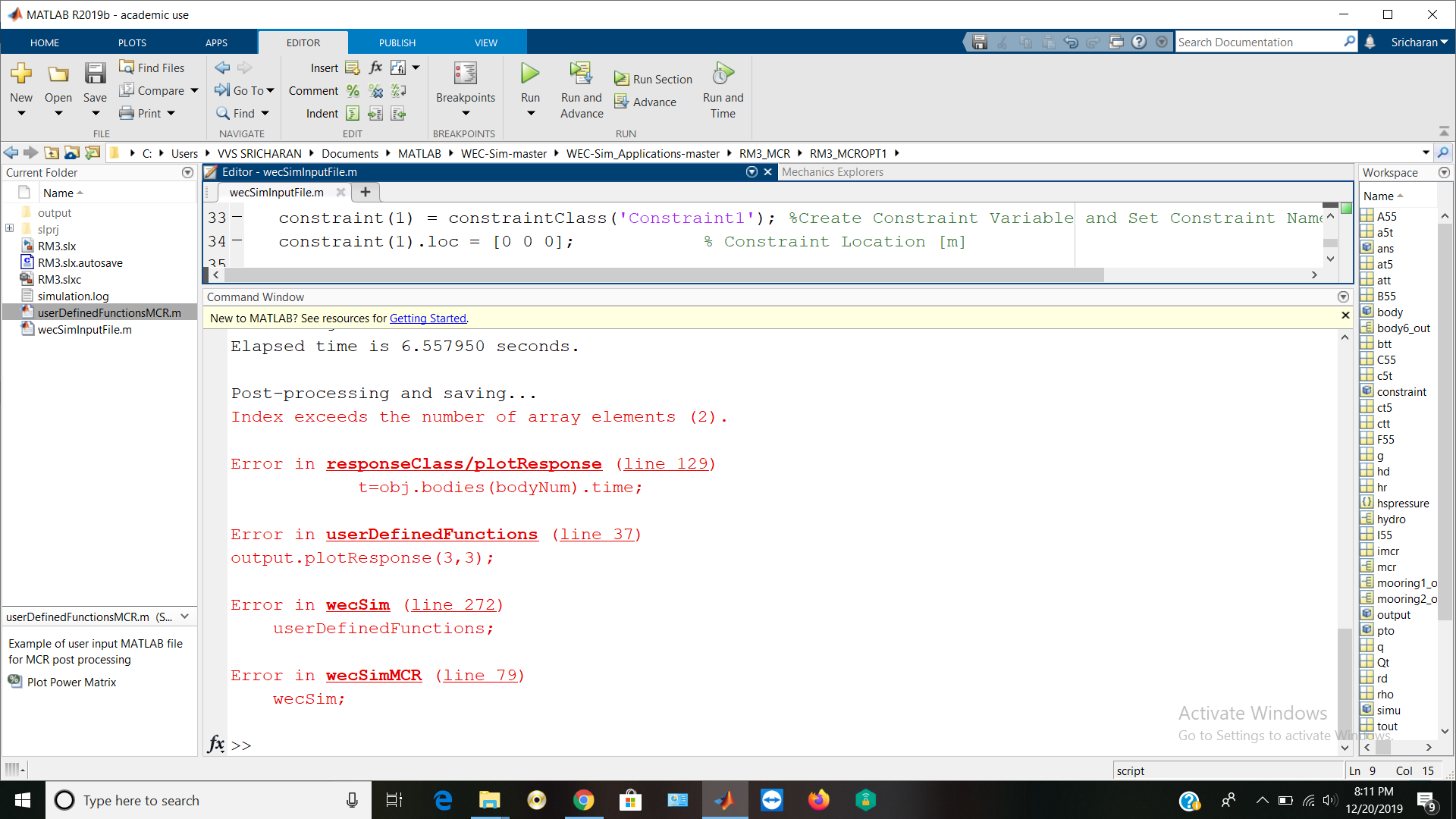Click Run Section
The image size is (1456, 819).
click(652, 78)
